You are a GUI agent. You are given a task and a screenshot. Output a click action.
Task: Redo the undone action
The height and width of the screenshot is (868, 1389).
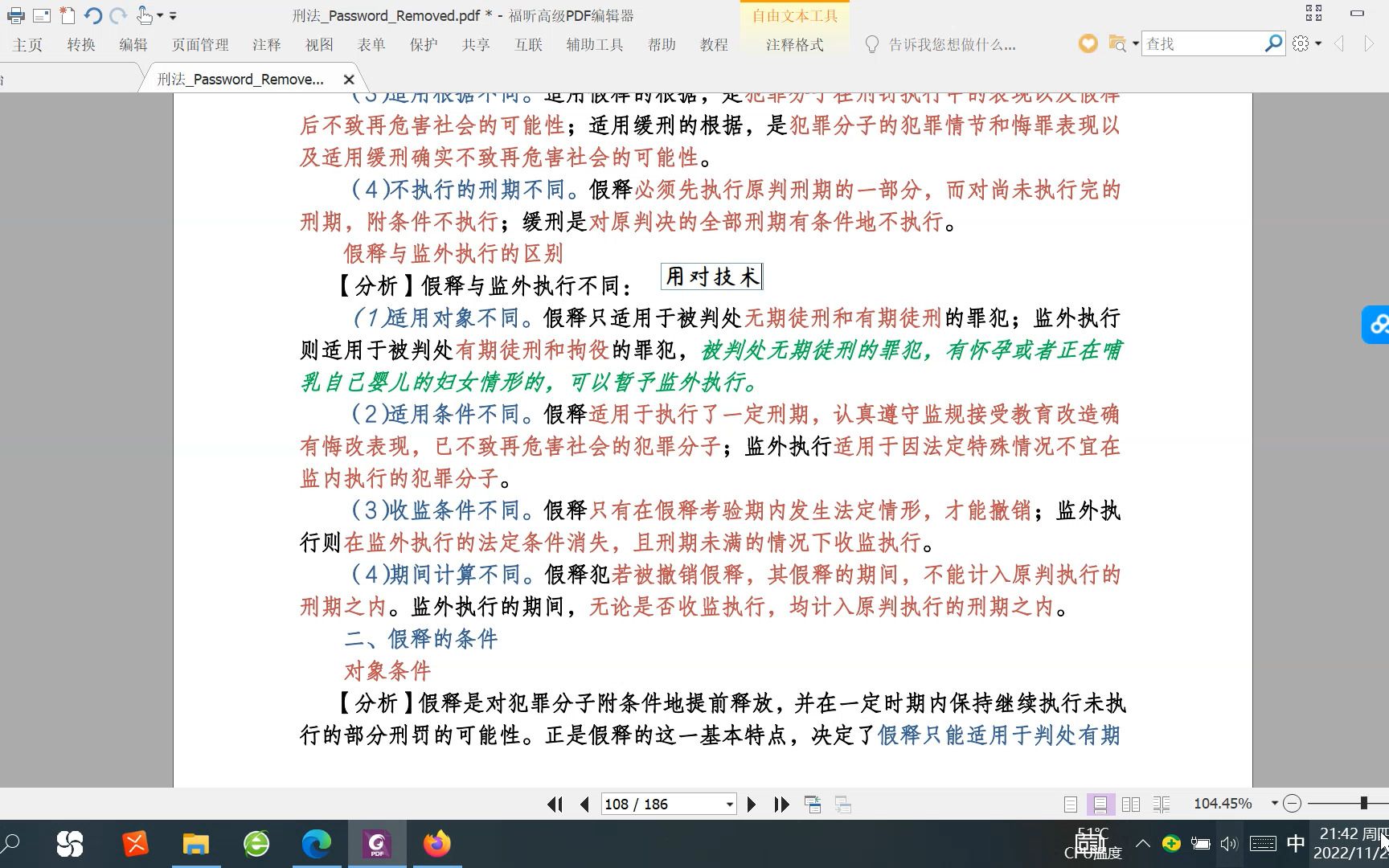118,15
